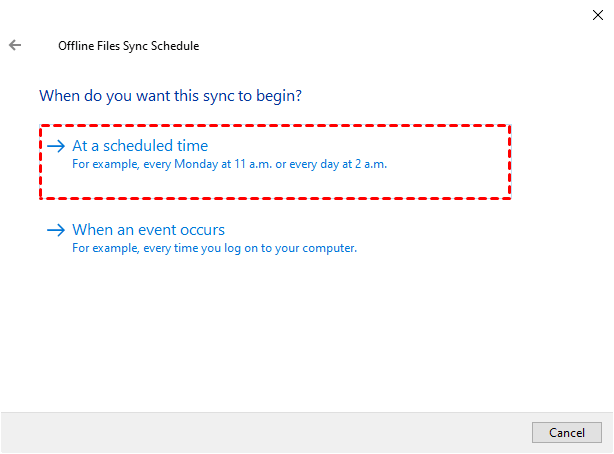Click the arrow icon beside "When an event occurs"
Screen dimensions: 614x454
tap(56, 230)
